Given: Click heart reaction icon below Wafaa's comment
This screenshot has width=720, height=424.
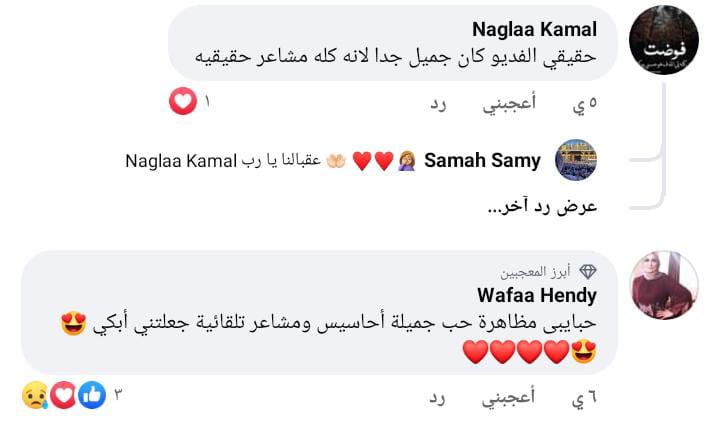Looking at the screenshot, I should tap(63, 397).
